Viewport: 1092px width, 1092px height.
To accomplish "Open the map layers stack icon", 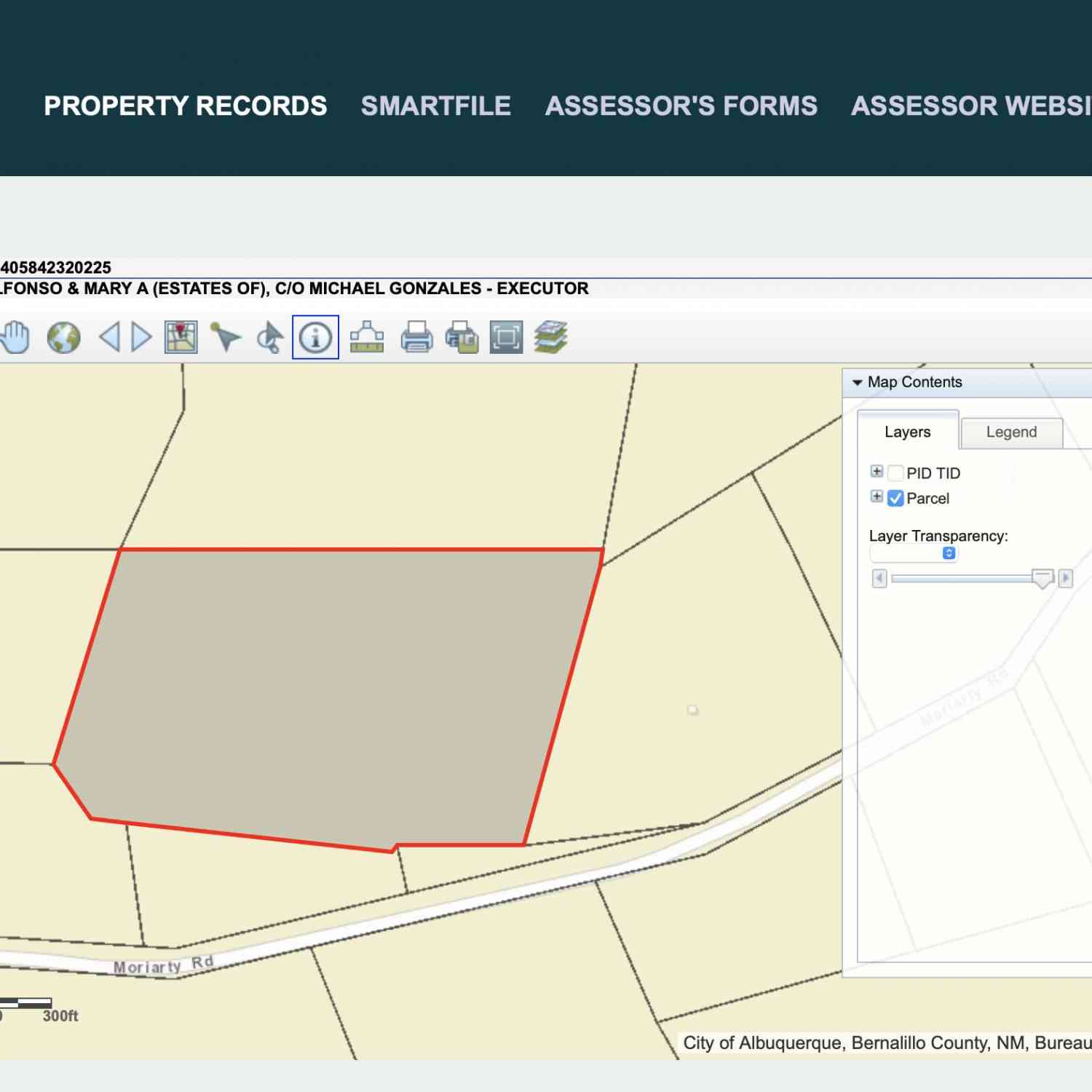I will (x=550, y=337).
